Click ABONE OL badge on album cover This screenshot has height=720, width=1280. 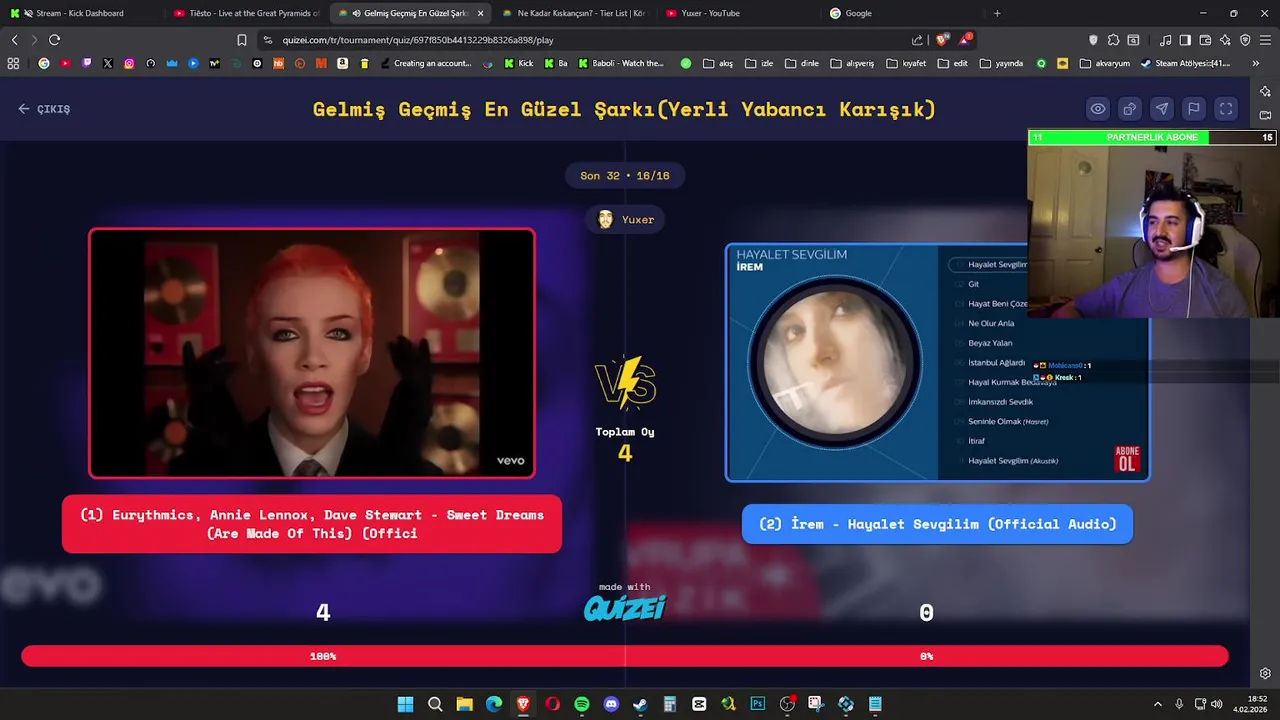pos(1127,459)
